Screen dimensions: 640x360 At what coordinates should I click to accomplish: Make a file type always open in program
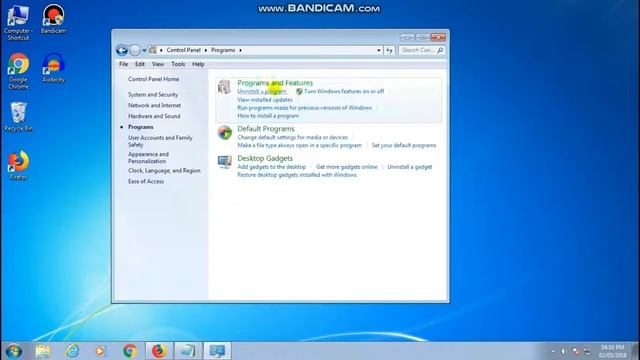(x=299, y=146)
